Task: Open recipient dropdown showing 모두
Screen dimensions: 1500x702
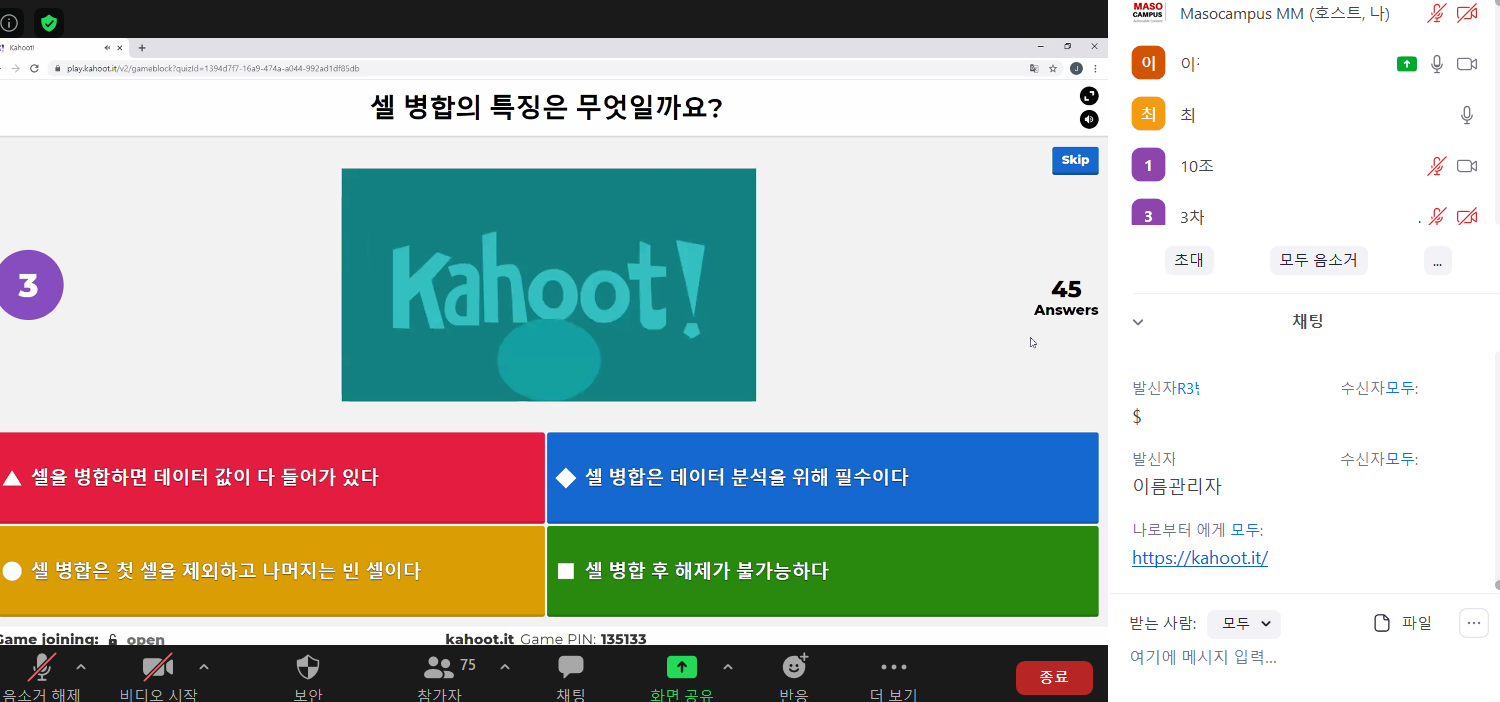Action: (x=1244, y=623)
